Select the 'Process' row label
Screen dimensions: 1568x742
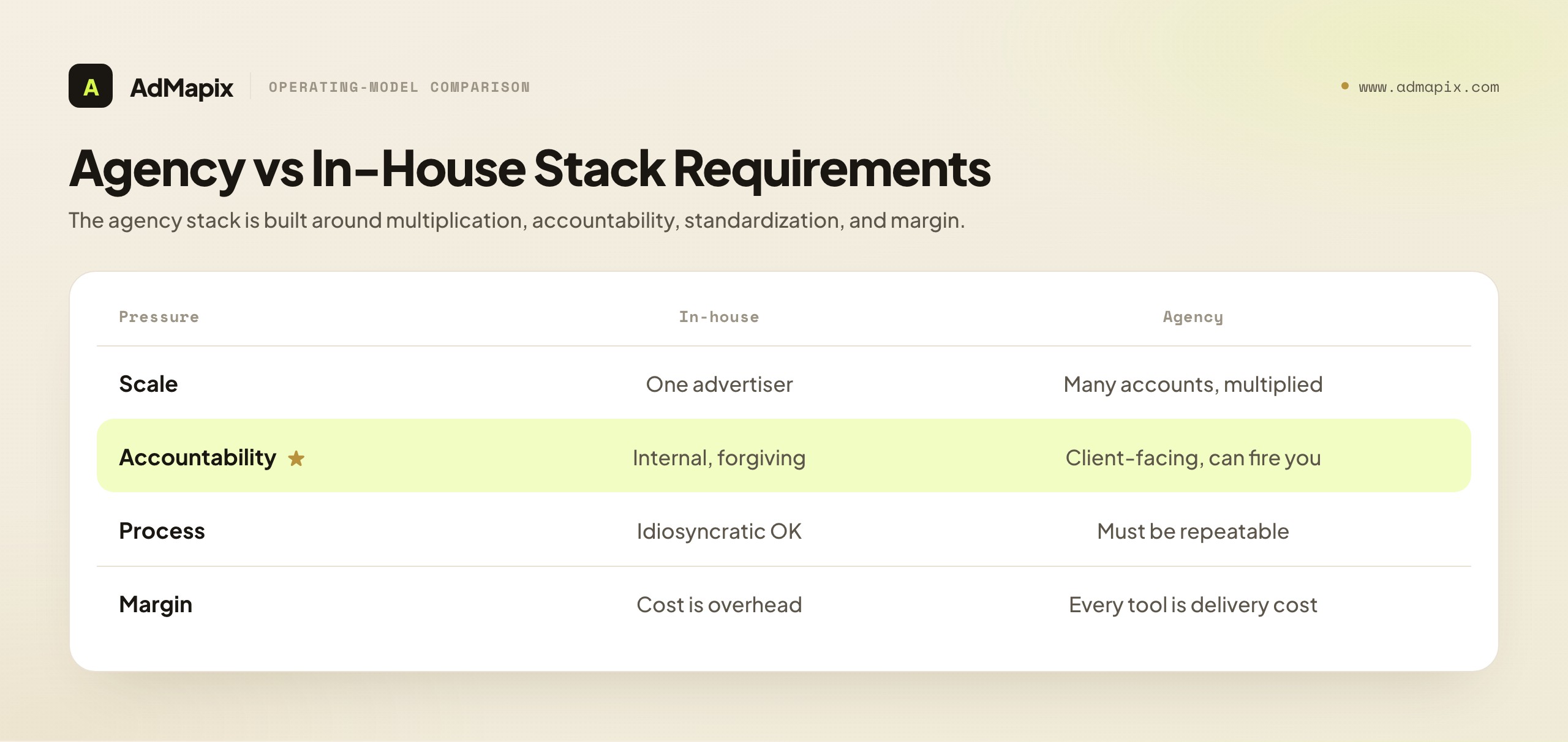pyautogui.click(x=162, y=531)
